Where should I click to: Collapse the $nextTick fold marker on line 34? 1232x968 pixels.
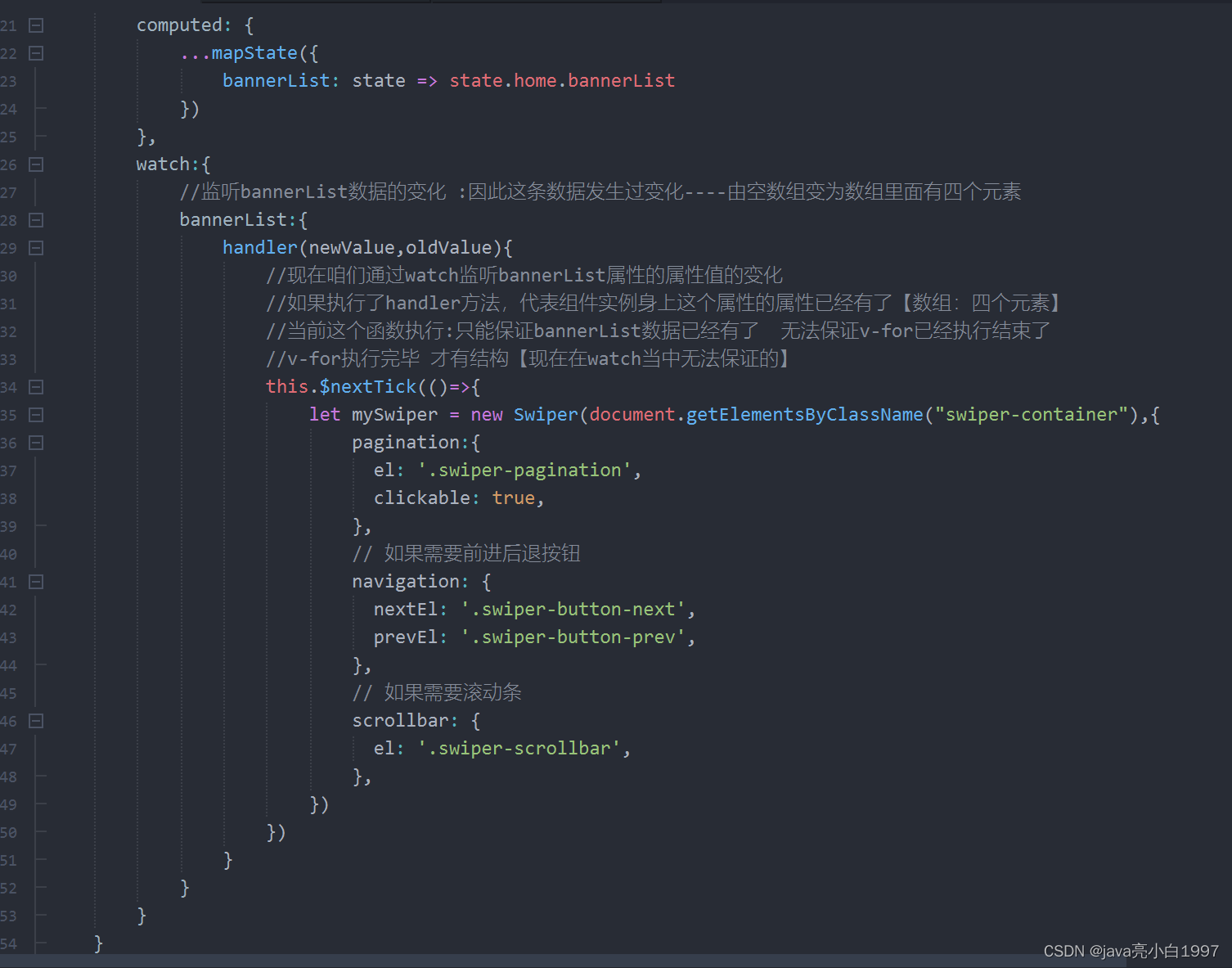tap(36, 387)
